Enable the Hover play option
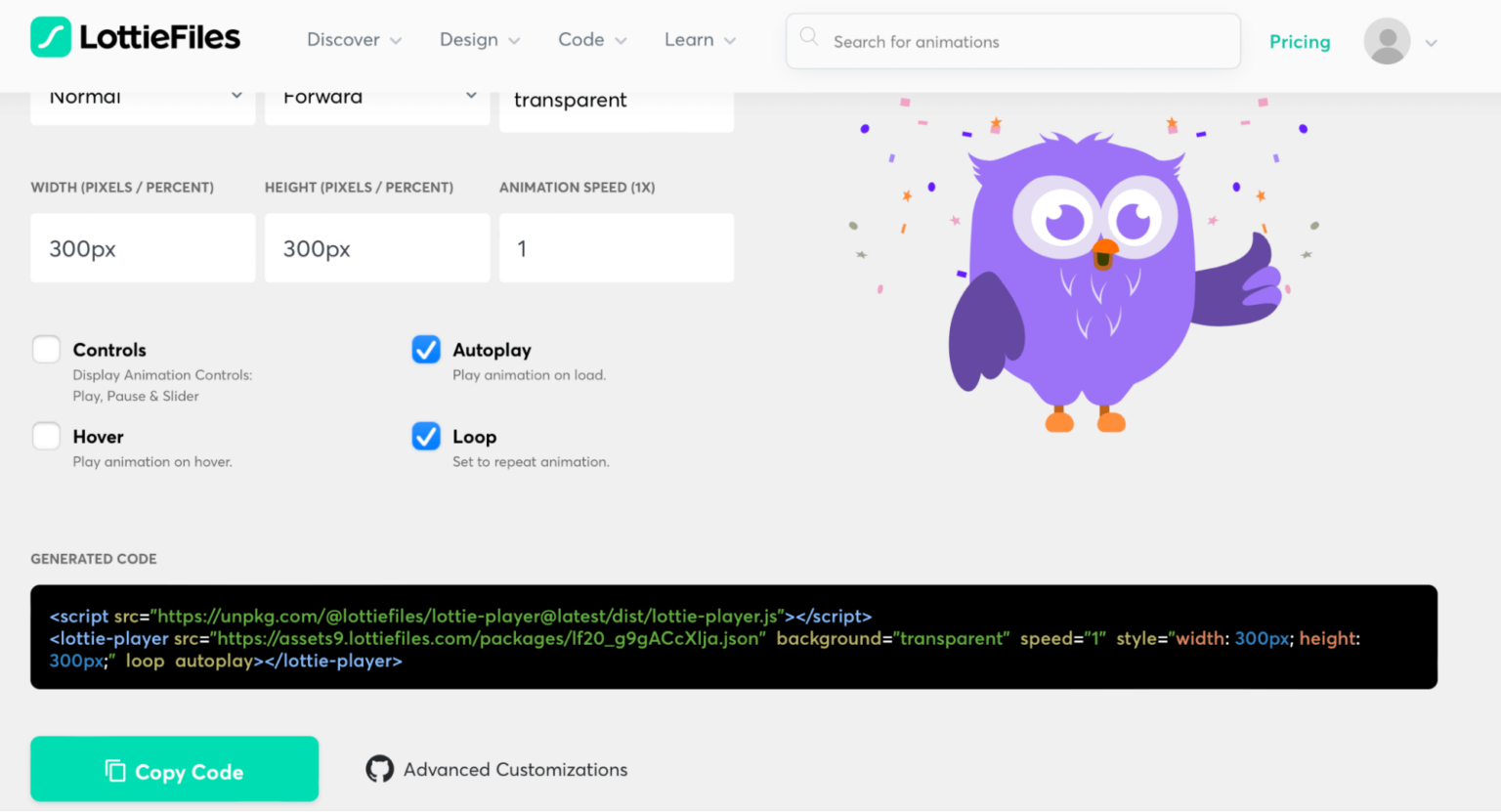The width and height of the screenshot is (1501, 812). coord(46,436)
